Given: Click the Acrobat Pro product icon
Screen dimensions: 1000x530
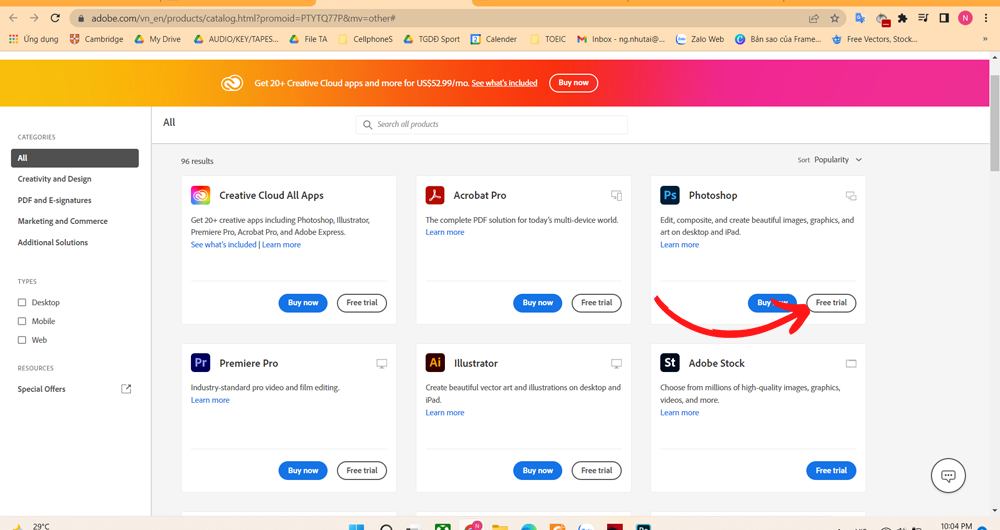Looking at the screenshot, I should tap(435, 195).
